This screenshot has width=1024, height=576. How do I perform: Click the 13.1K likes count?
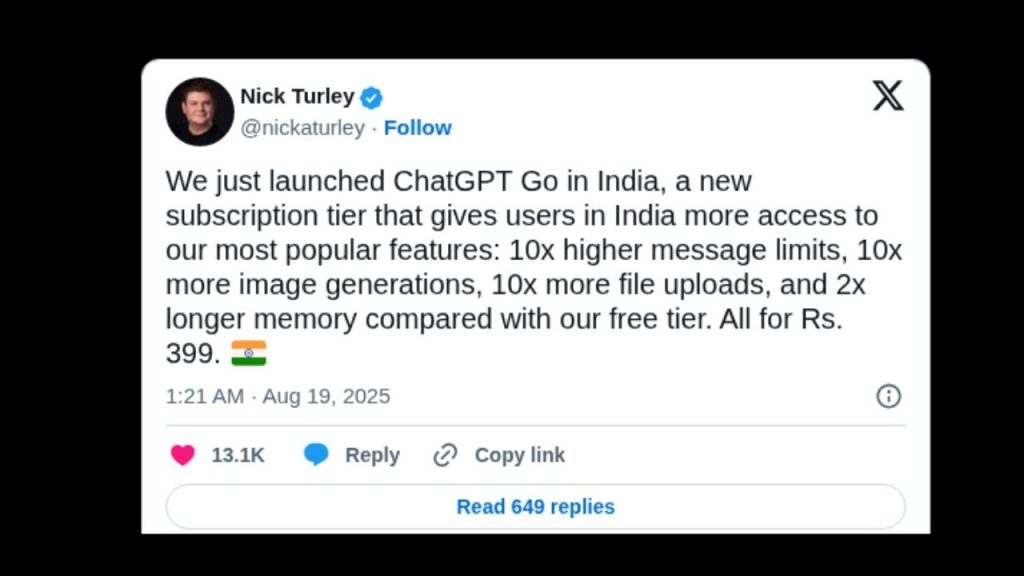pos(238,455)
